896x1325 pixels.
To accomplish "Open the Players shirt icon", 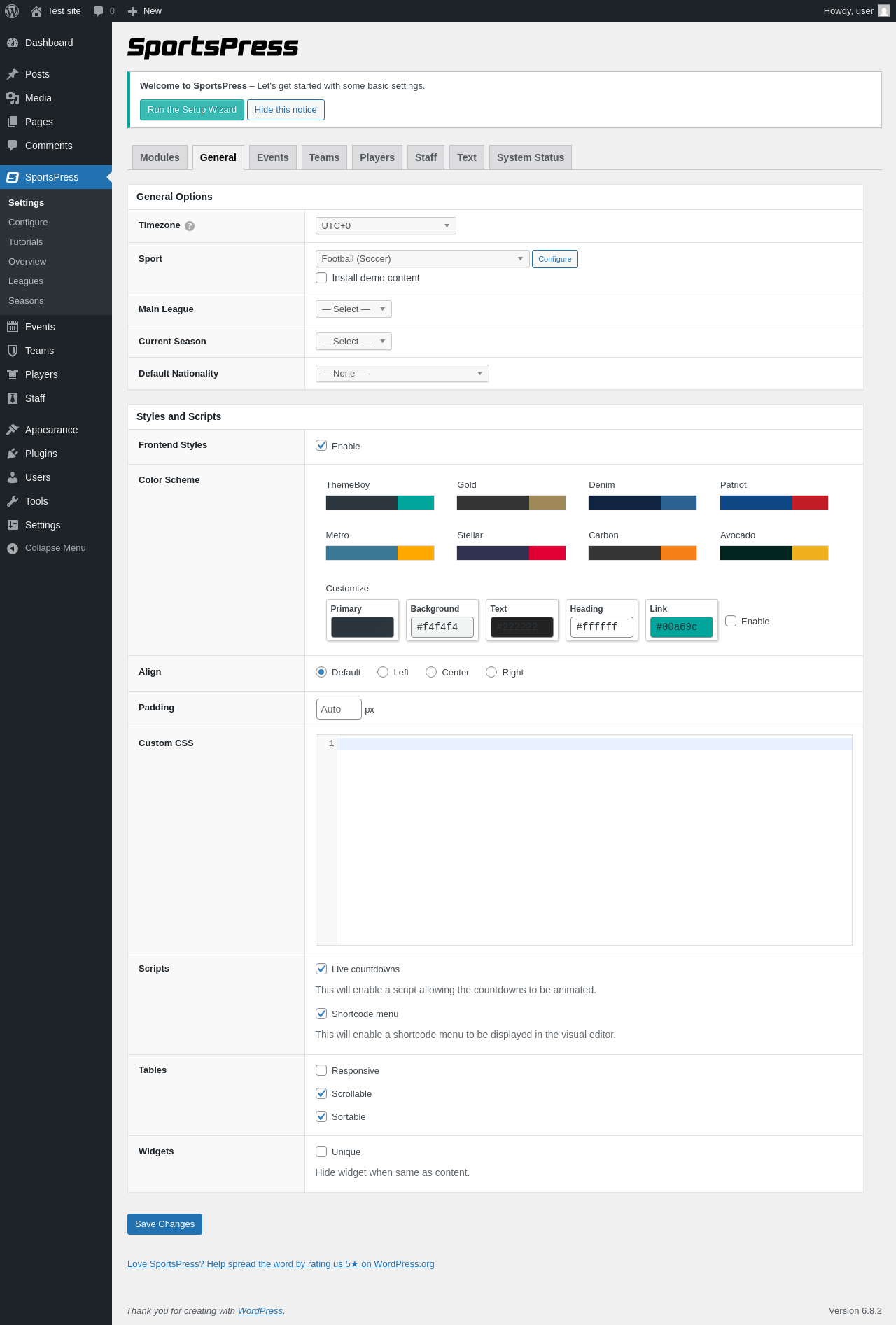I will pyautogui.click(x=13, y=374).
